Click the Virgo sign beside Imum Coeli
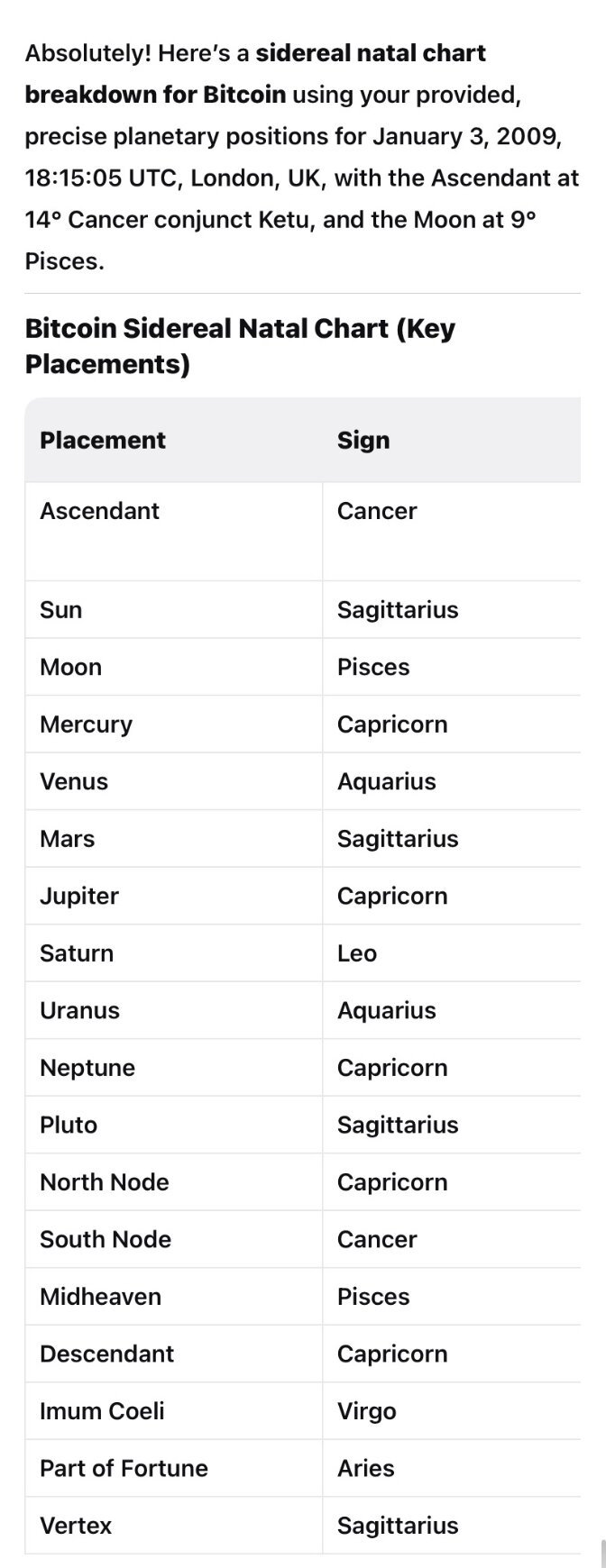Viewport: 606px width, 1568px height. [x=366, y=1411]
